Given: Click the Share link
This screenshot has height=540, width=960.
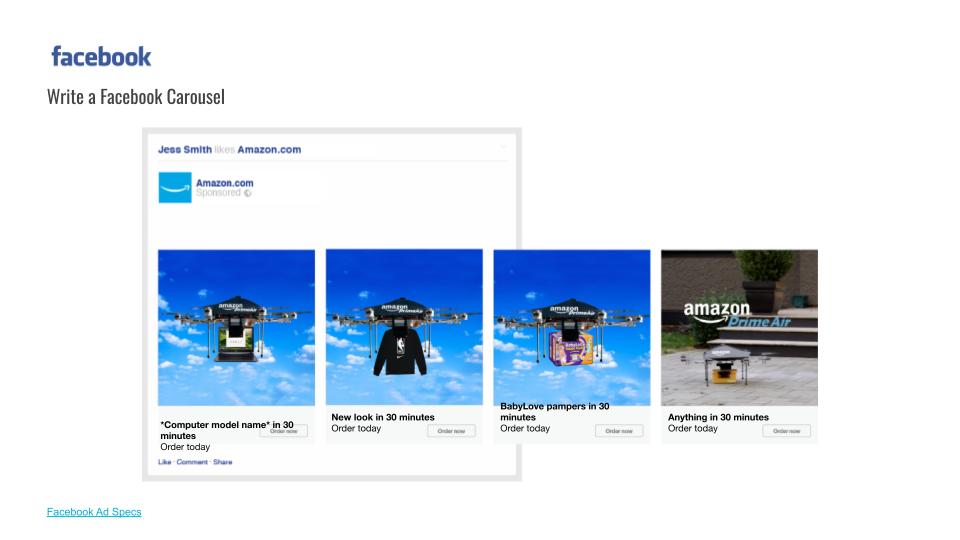Looking at the screenshot, I should pyautogui.click(x=223, y=462).
